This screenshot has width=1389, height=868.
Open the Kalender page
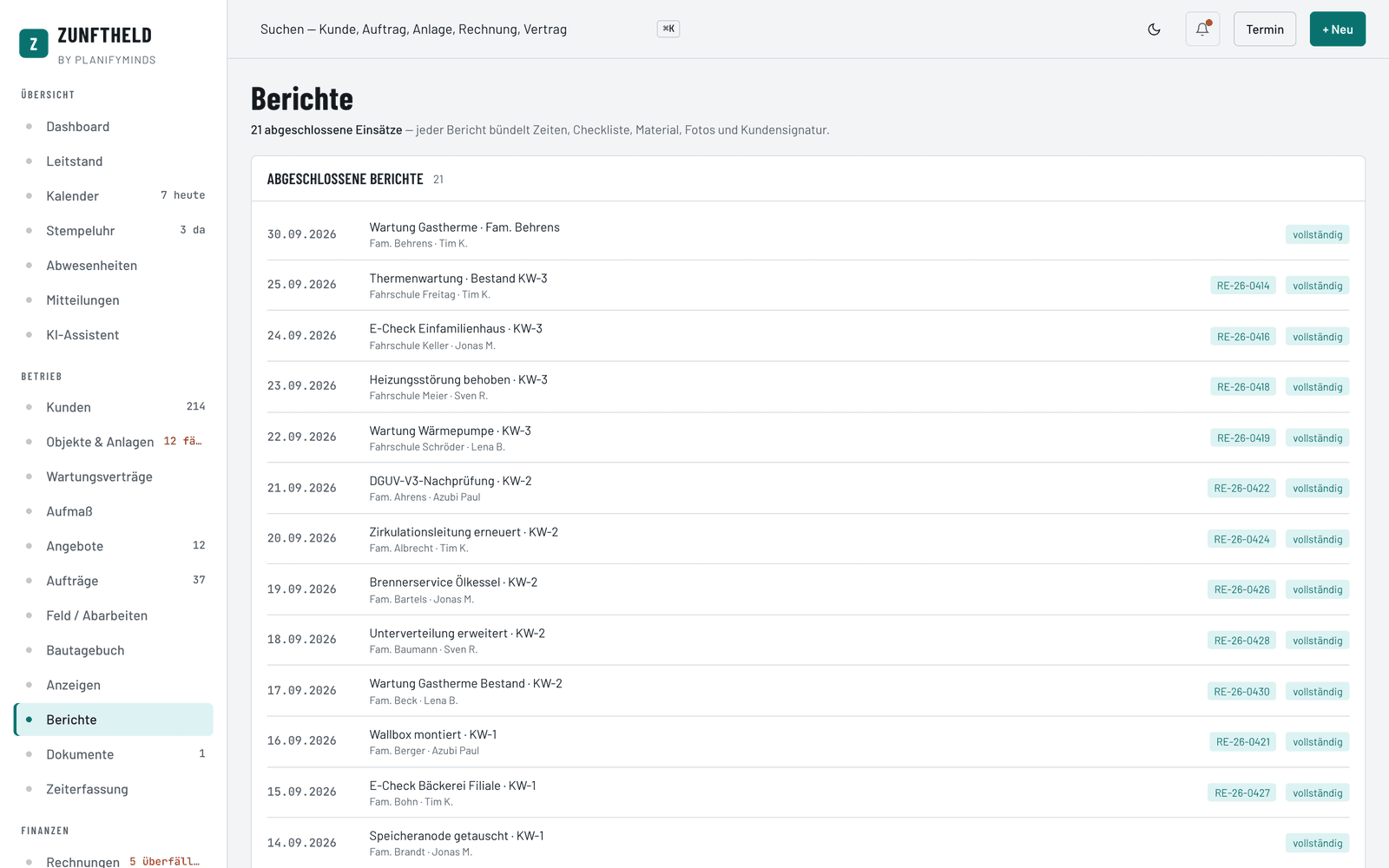click(114, 196)
